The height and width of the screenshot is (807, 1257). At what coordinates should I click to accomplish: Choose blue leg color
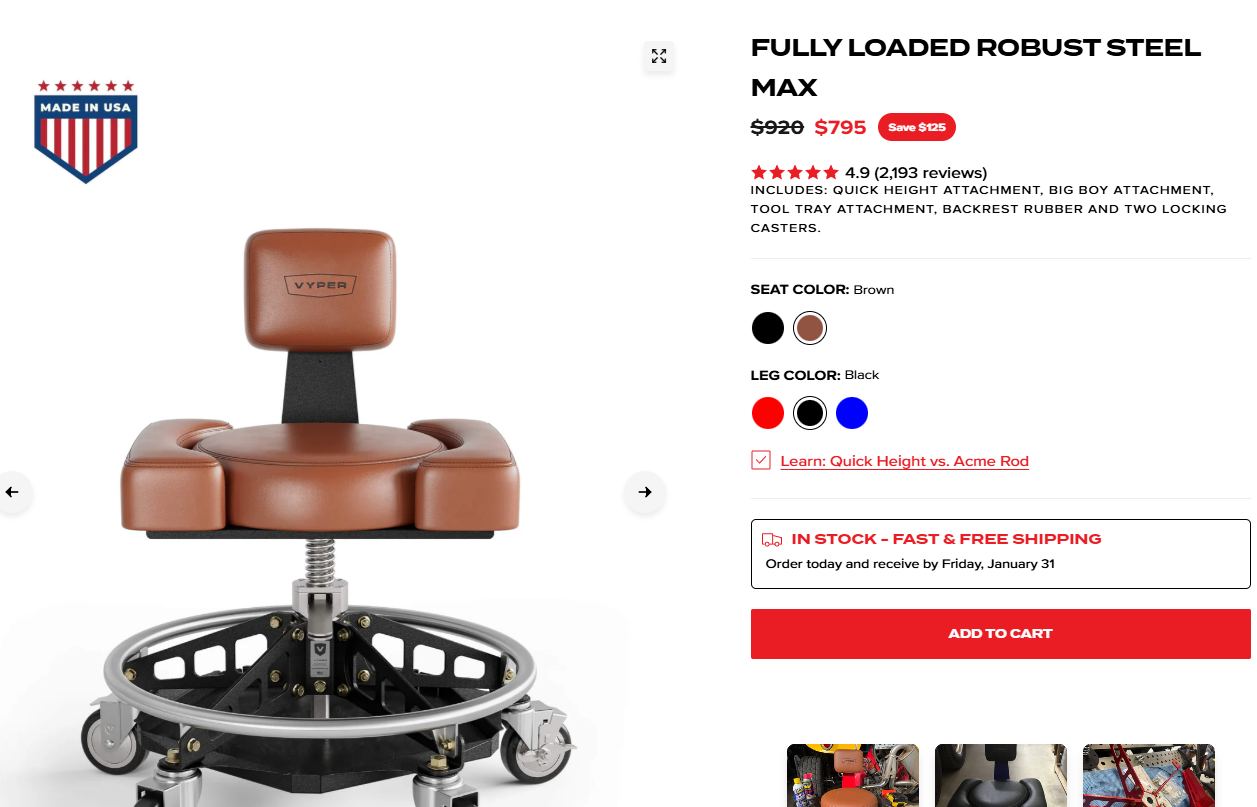pos(852,413)
